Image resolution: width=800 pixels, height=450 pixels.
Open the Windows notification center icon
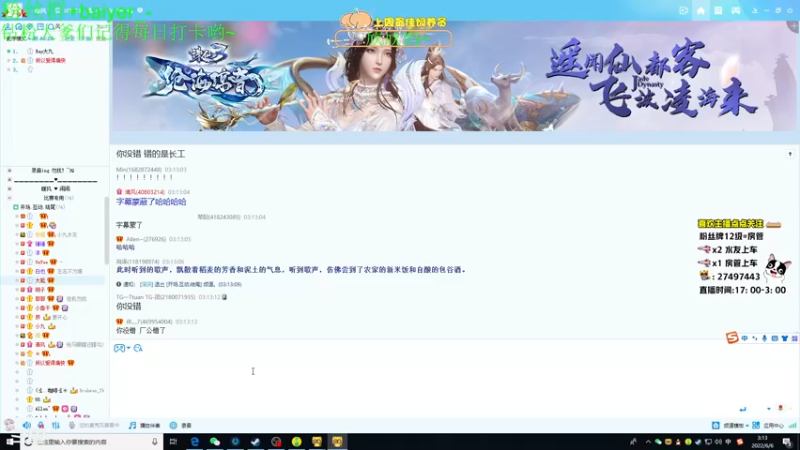[788, 442]
